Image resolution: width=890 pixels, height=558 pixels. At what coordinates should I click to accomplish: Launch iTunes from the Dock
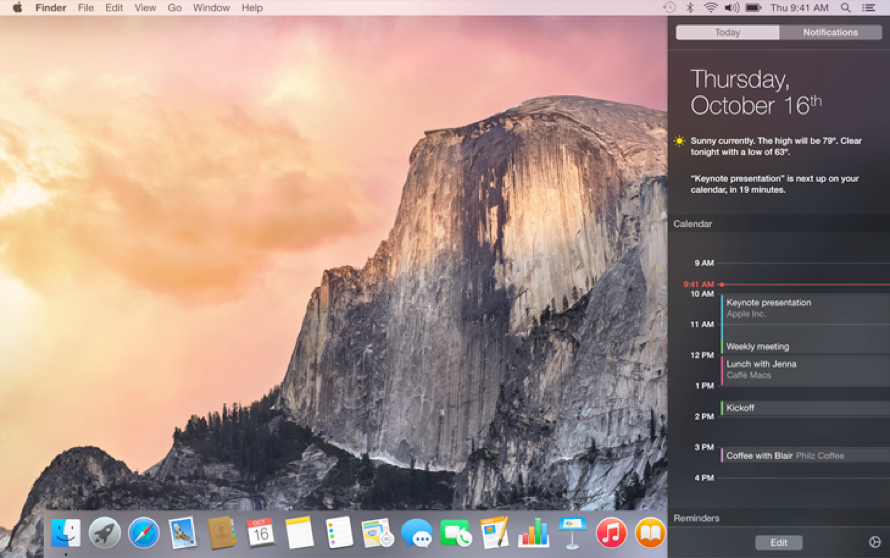point(611,532)
